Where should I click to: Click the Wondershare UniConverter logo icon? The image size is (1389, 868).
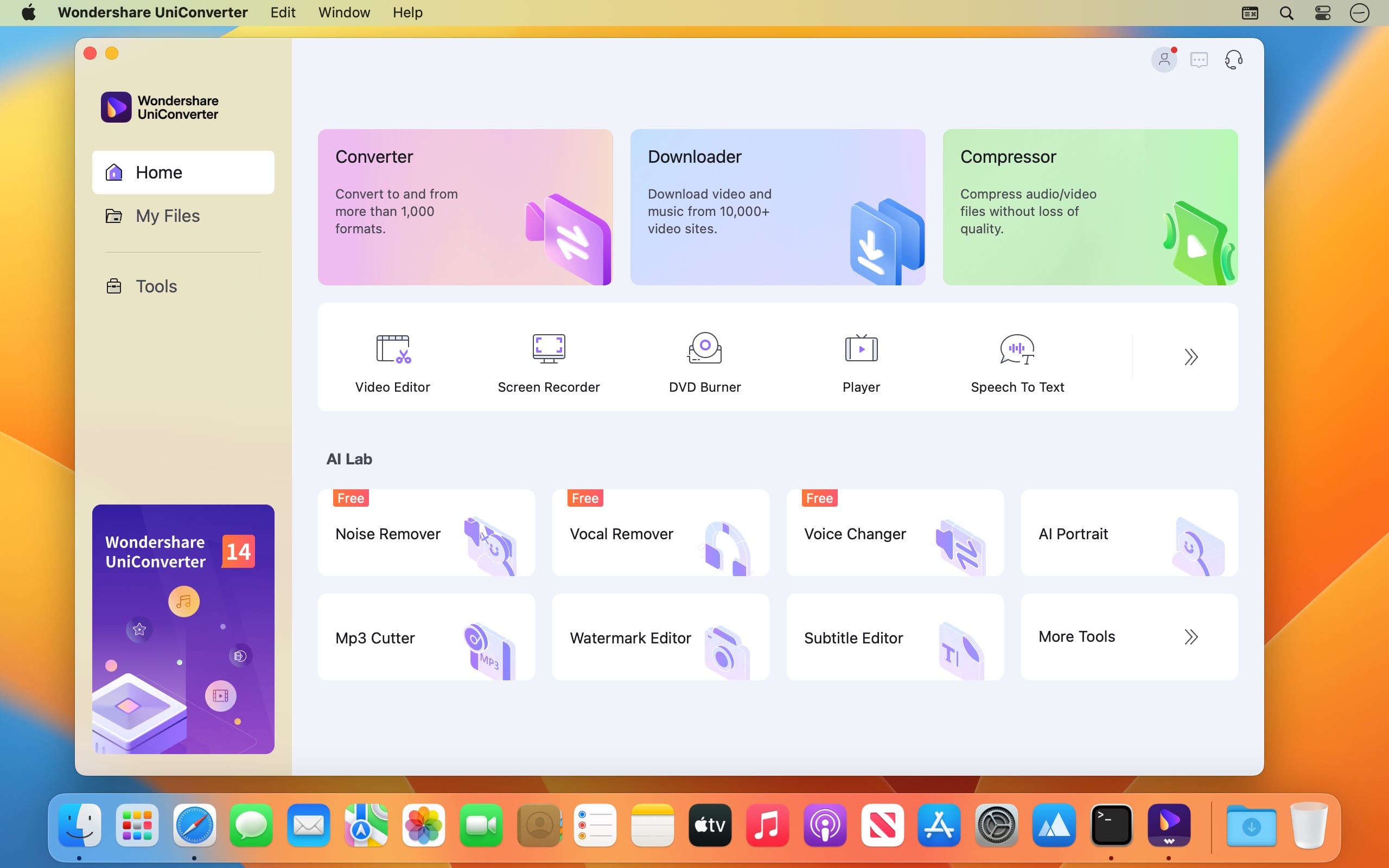point(116,107)
